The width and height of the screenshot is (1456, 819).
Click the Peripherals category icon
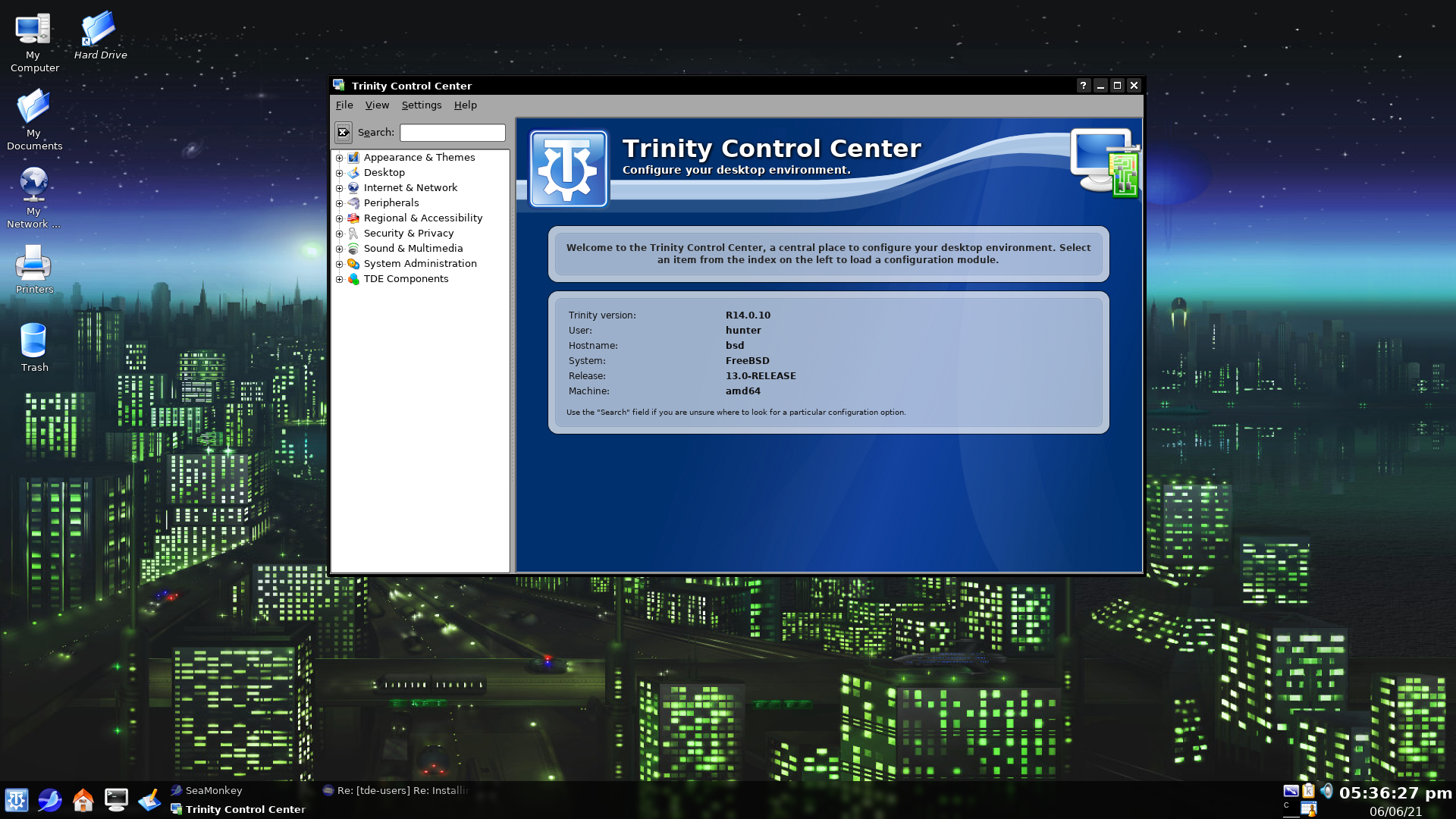tap(353, 203)
